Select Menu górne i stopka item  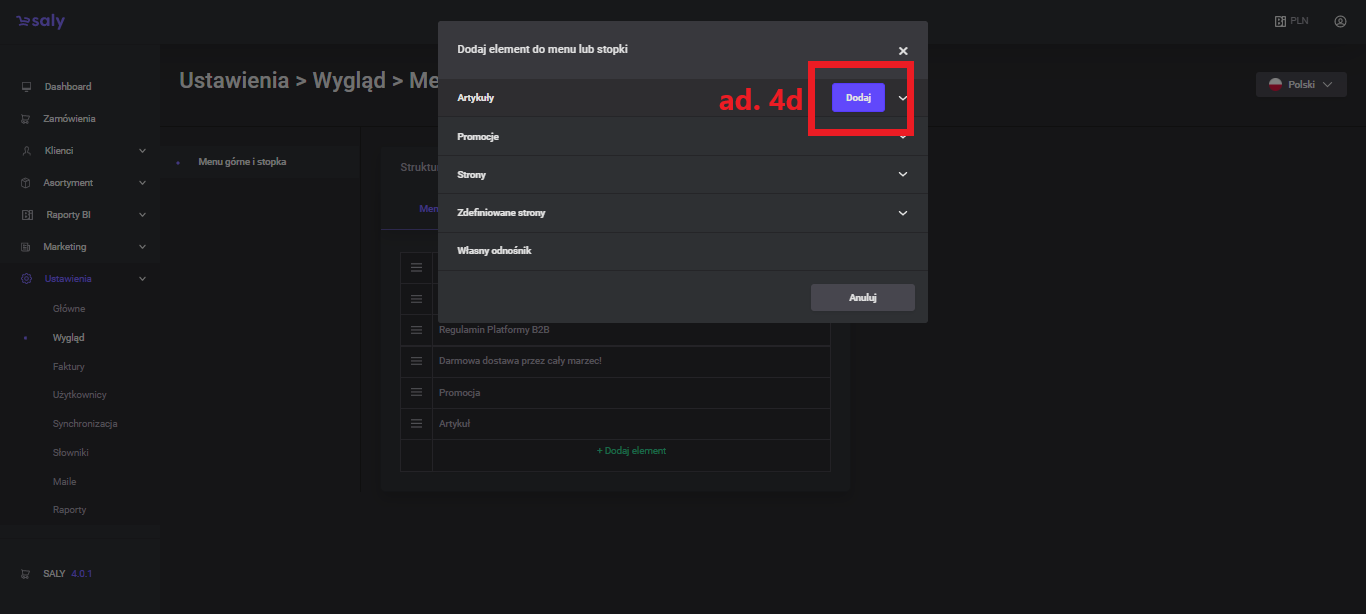click(242, 162)
